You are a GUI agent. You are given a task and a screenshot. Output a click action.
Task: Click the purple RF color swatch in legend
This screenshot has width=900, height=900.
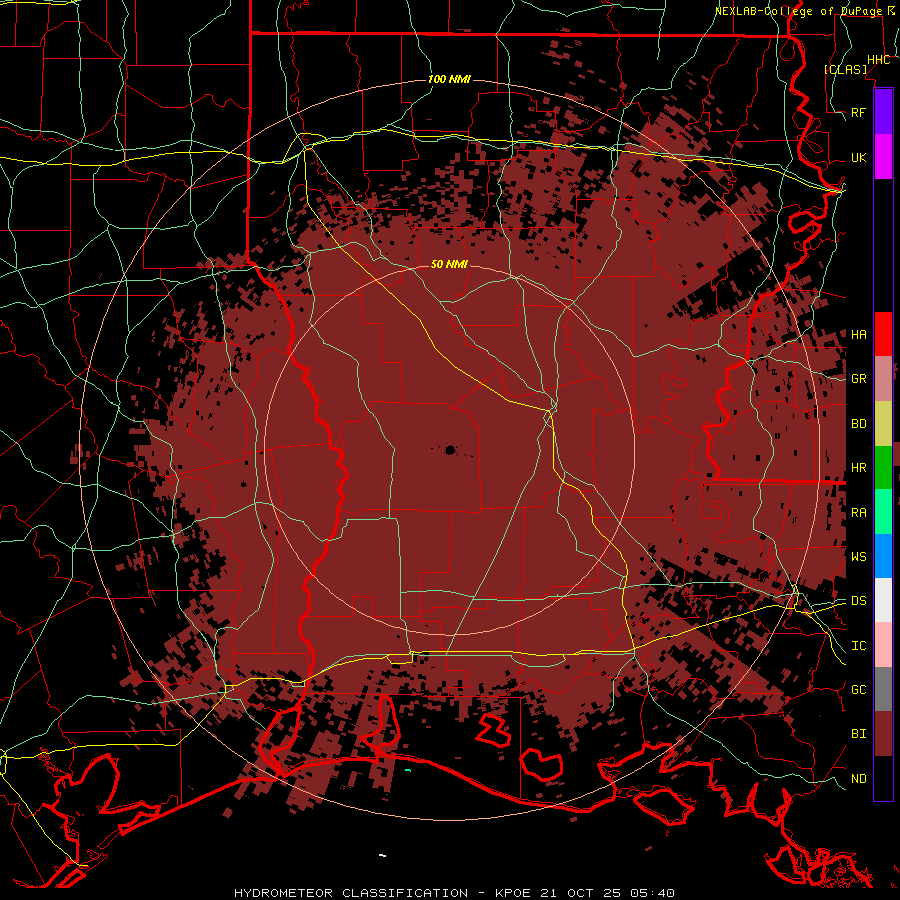883,112
